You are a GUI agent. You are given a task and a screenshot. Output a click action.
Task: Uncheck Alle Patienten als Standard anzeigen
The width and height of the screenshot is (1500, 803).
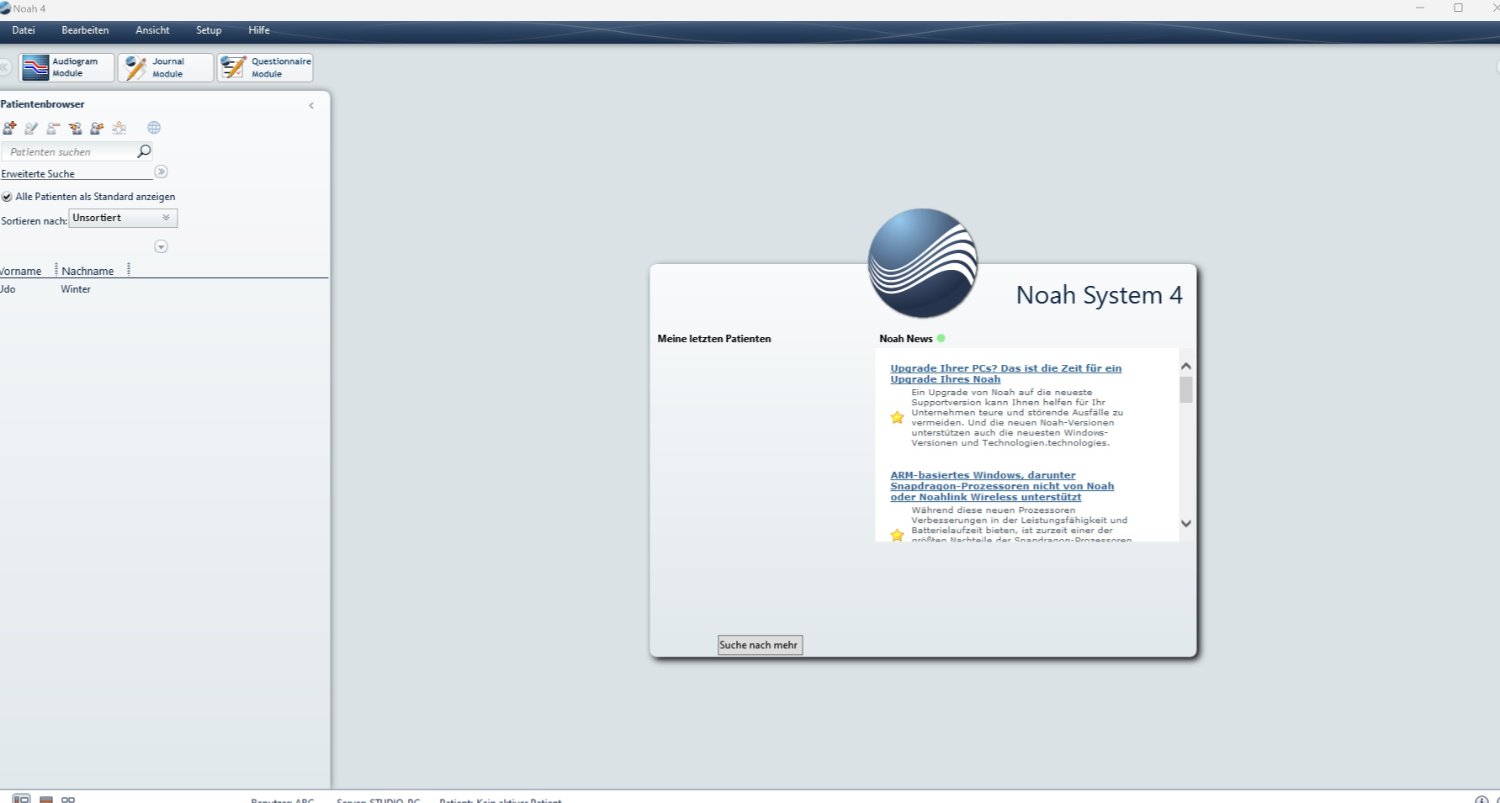pos(7,197)
